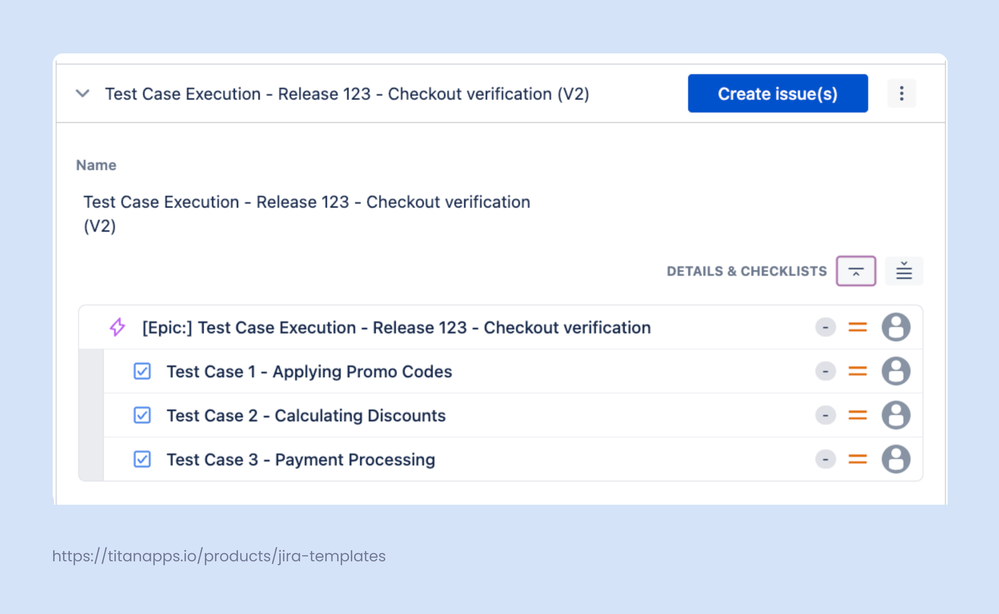The height and width of the screenshot is (614, 999).
Task: Open the assignee picker for Test Case 2
Action: pos(896,415)
